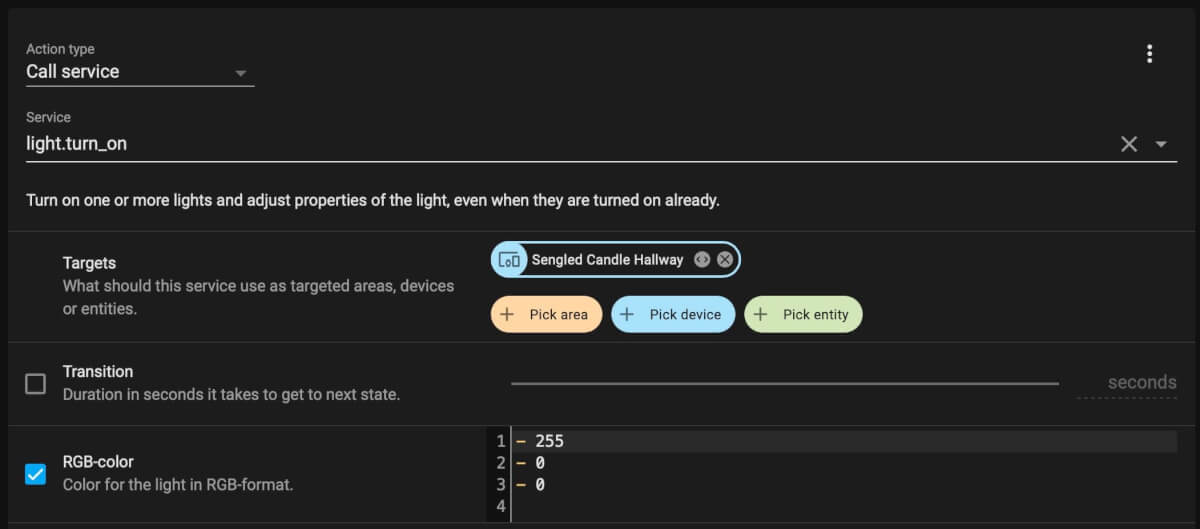Enable the Transition checkbox
Viewport: 1200px width, 529px height.
[x=35, y=384]
